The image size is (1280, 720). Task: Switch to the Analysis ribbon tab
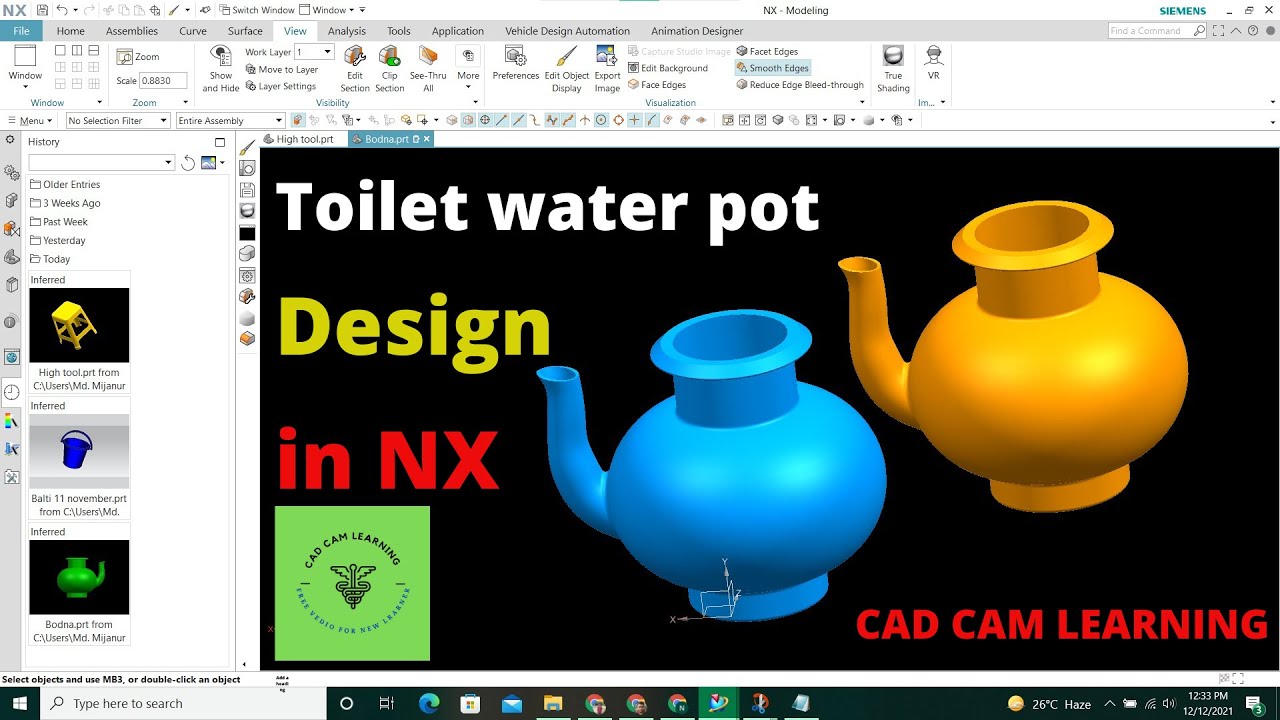point(346,31)
